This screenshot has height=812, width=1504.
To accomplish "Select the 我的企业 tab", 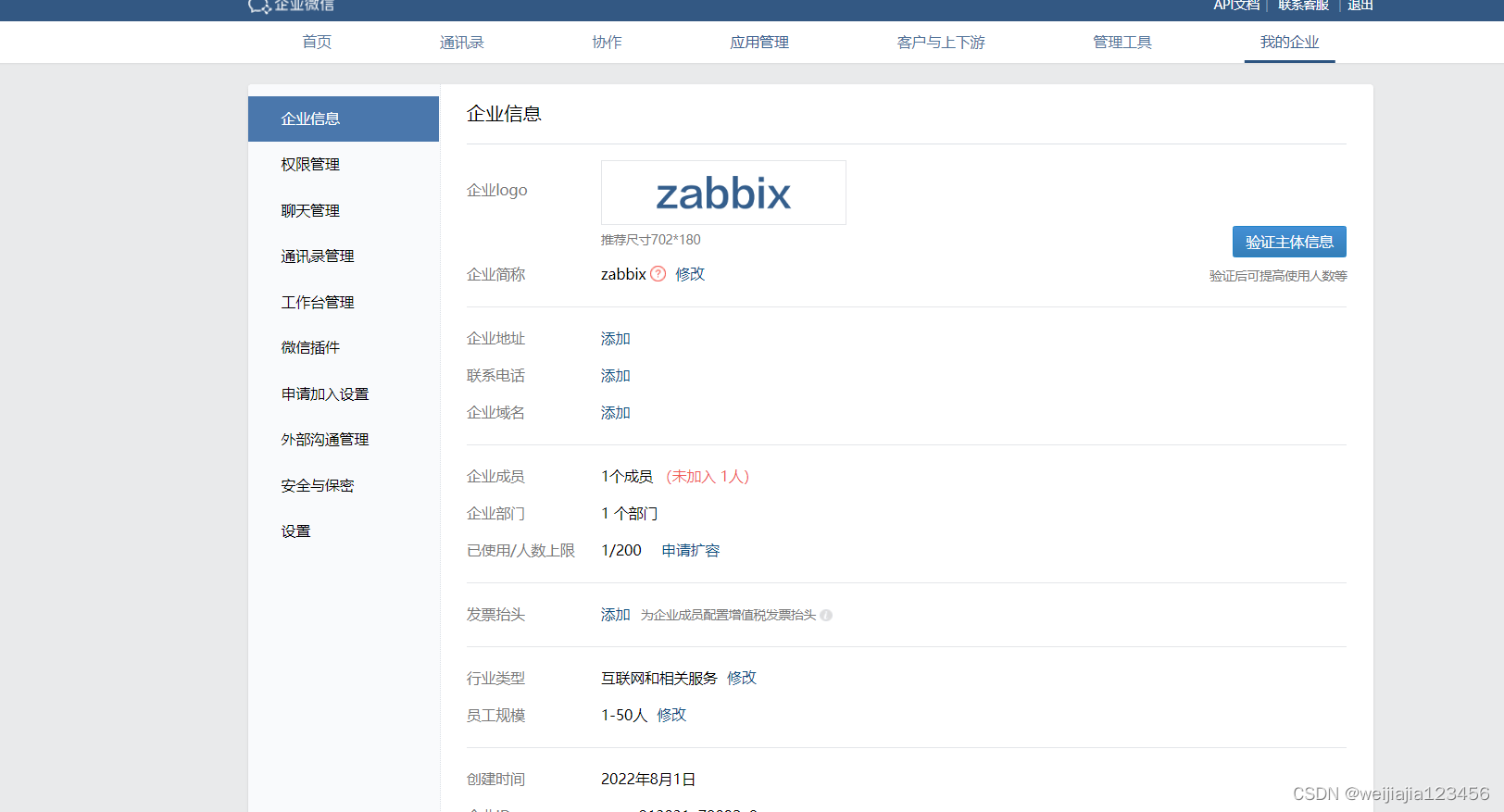I will [x=1289, y=43].
